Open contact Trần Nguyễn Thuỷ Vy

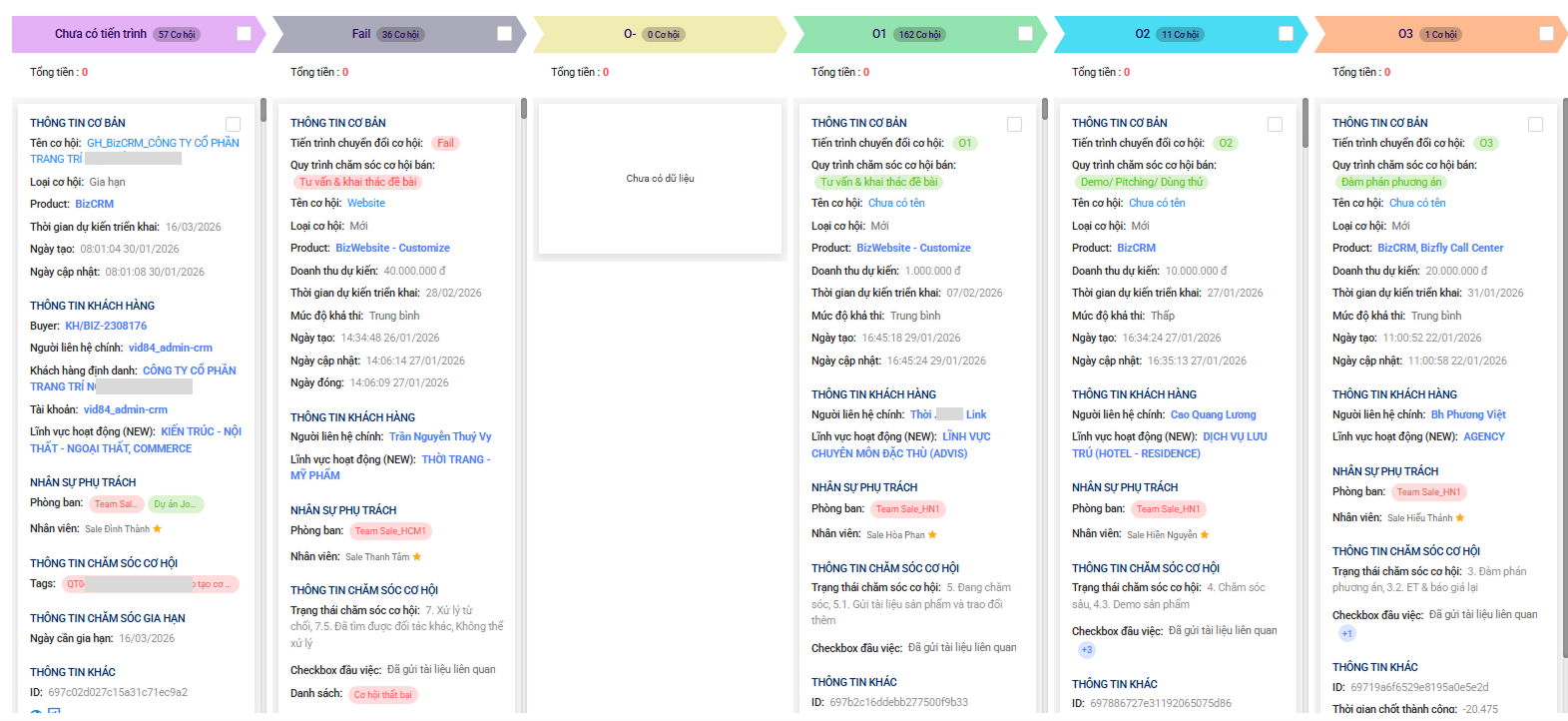(440, 436)
